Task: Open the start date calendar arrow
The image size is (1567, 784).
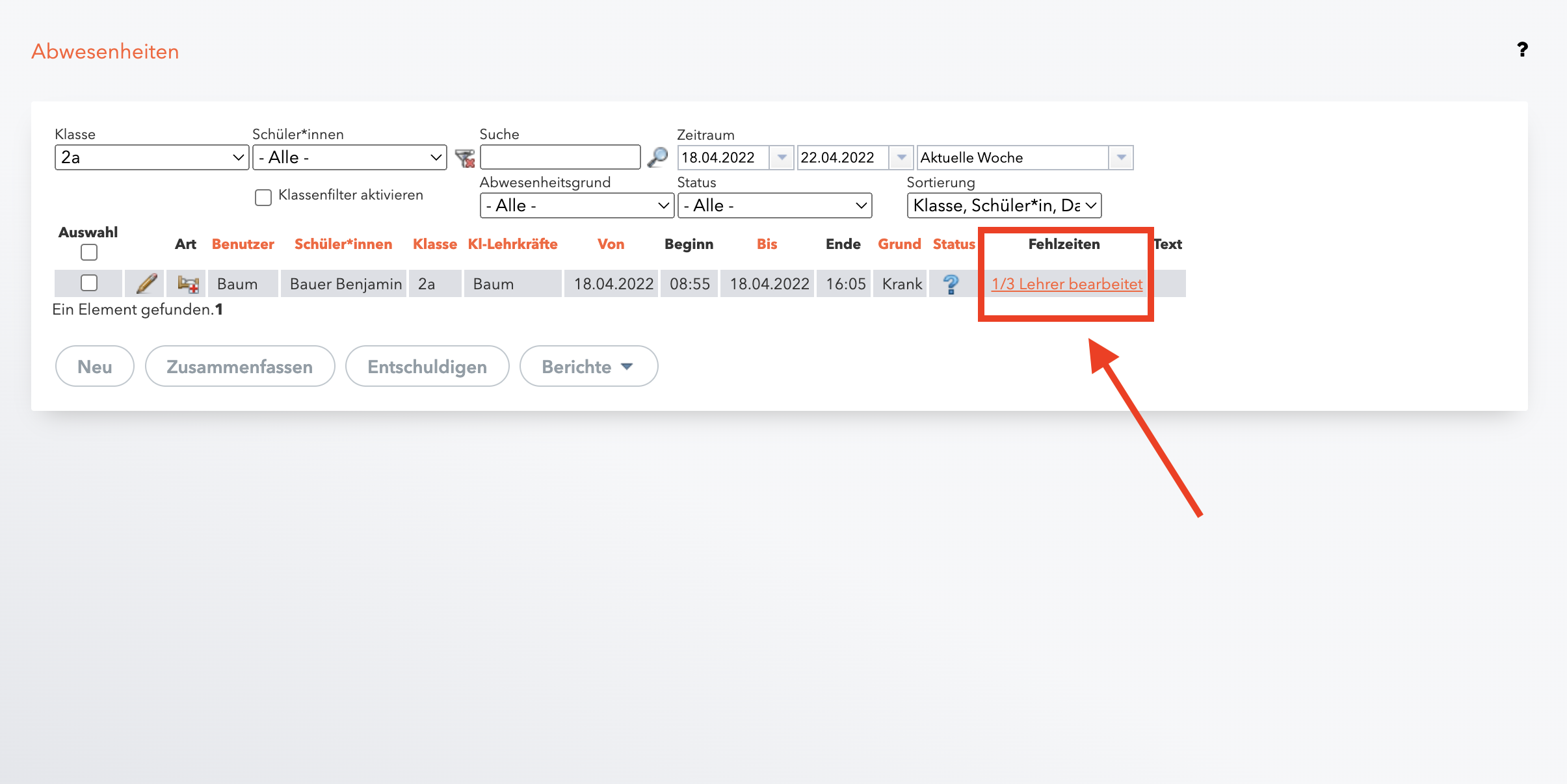Action: click(x=782, y=157)
